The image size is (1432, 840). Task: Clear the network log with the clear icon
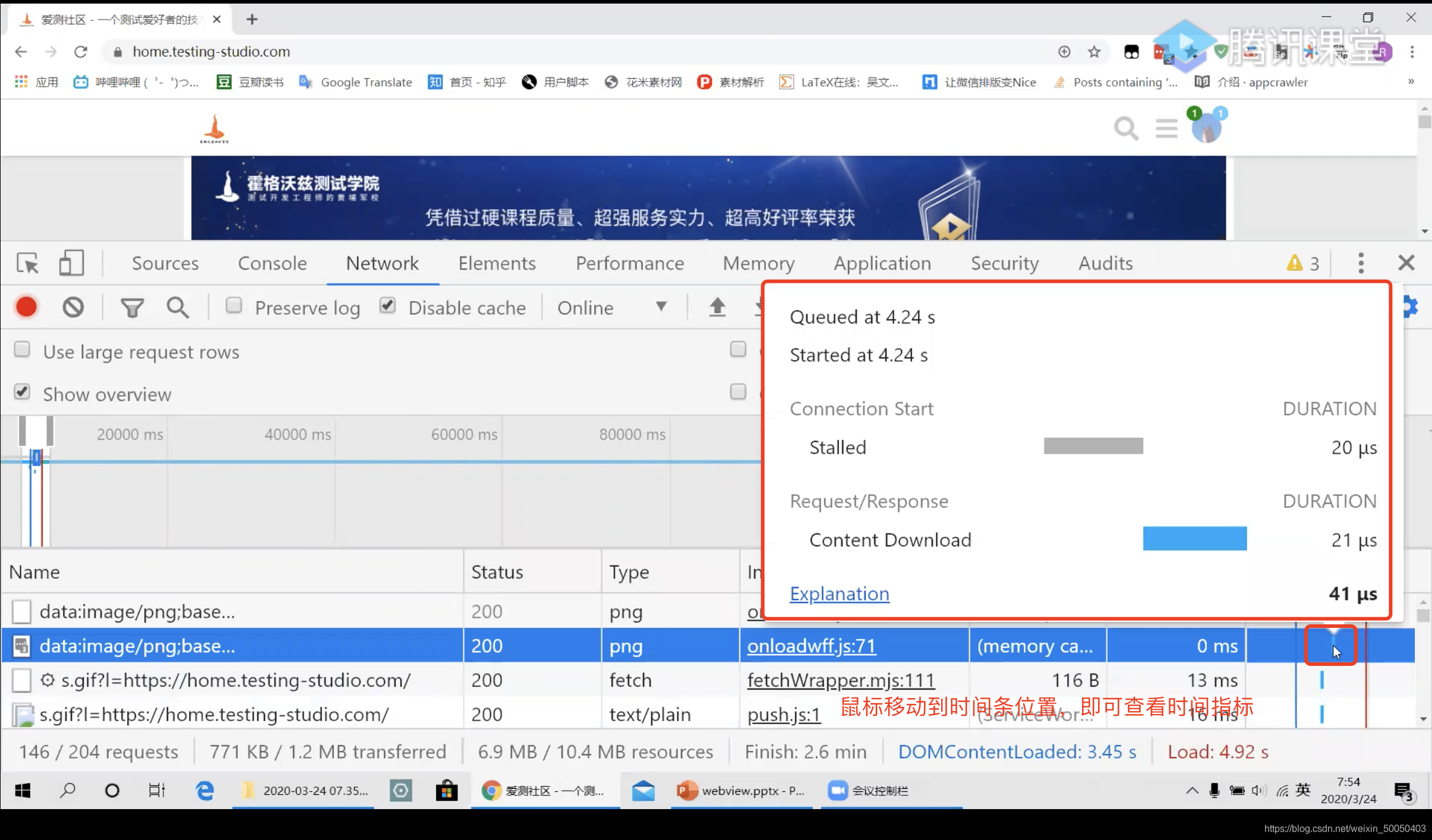point(73,307)
